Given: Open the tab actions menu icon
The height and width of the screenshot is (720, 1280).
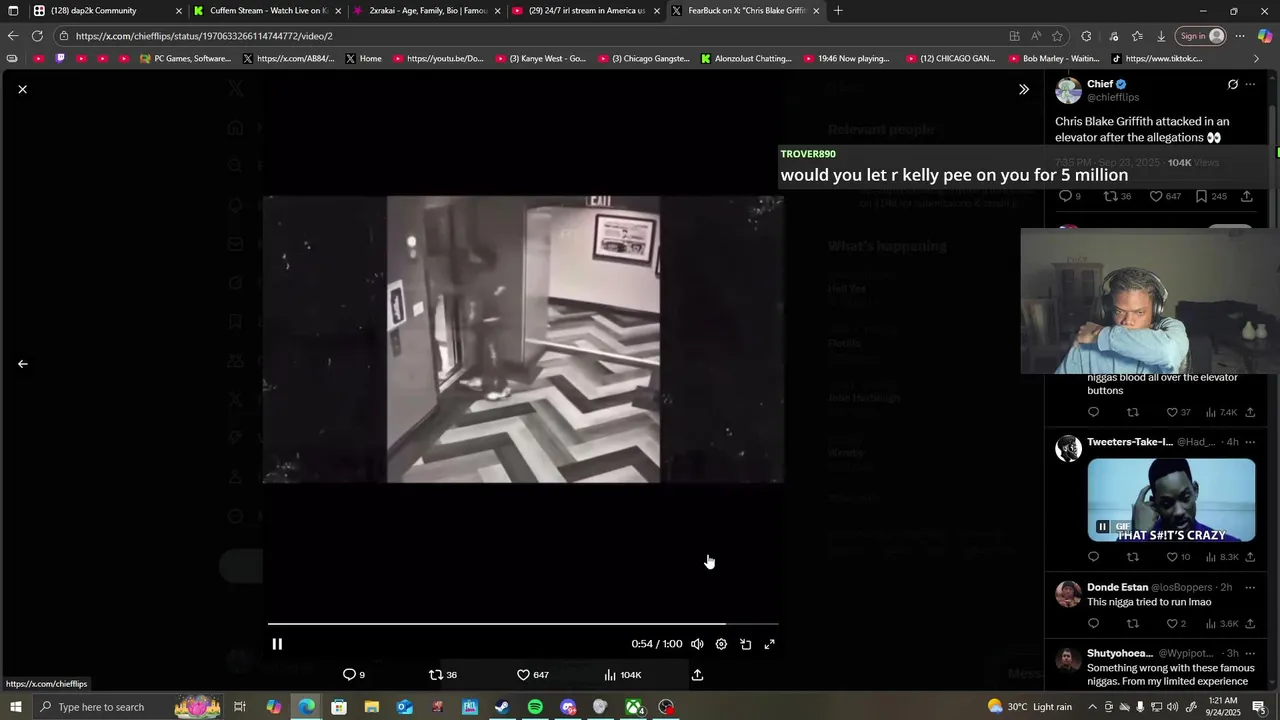Looking at the screenshot, I should coord(13,11).
